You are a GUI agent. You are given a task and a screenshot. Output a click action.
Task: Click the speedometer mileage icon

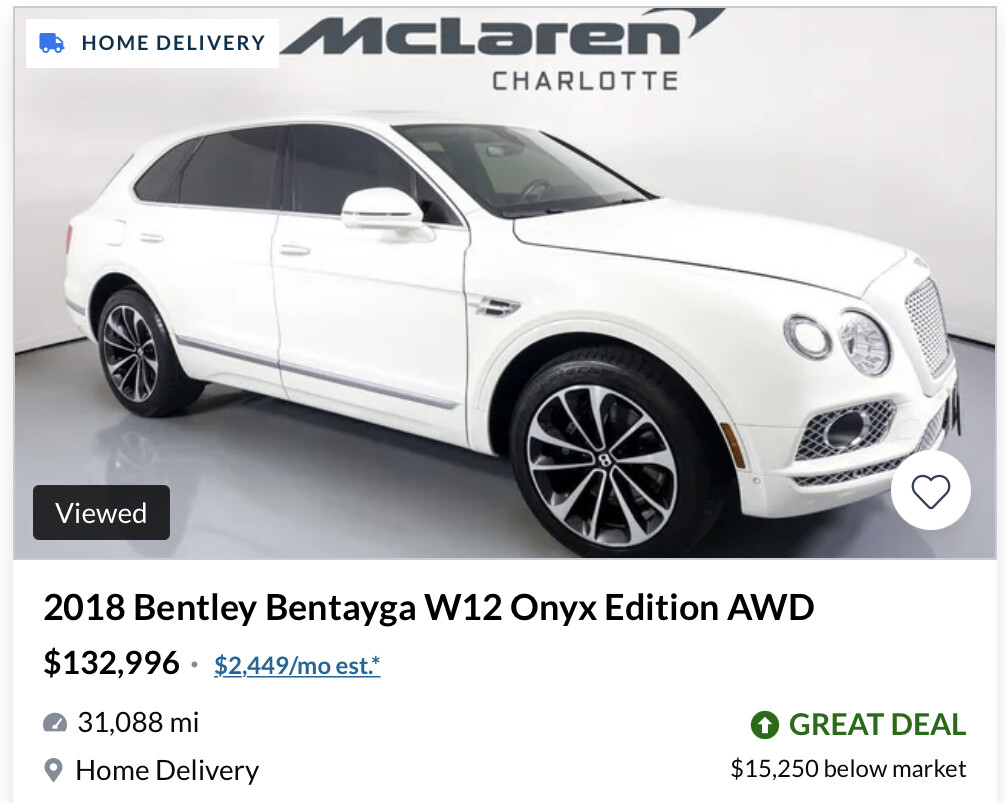click(55, 723)
